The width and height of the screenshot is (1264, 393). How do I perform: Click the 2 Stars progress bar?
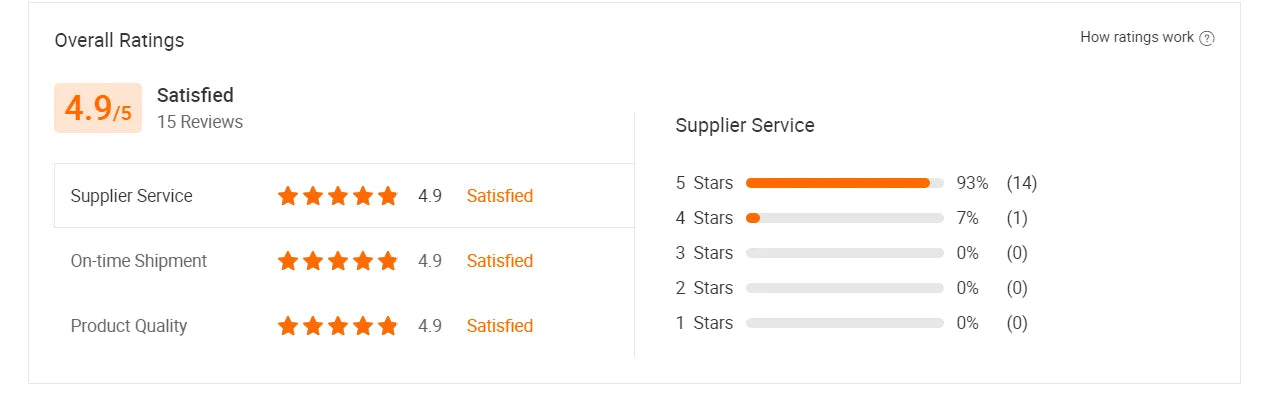[845, 288]
